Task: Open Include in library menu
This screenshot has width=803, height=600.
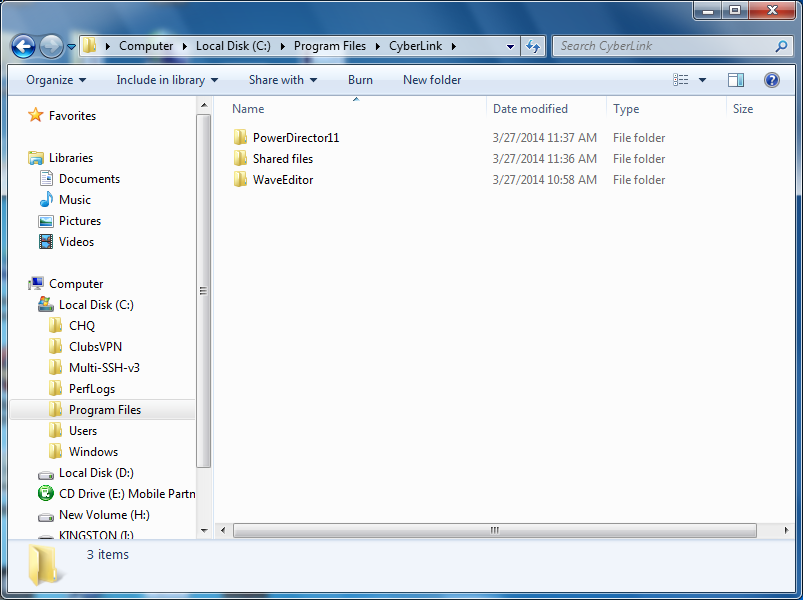Action: click(167, 80)
